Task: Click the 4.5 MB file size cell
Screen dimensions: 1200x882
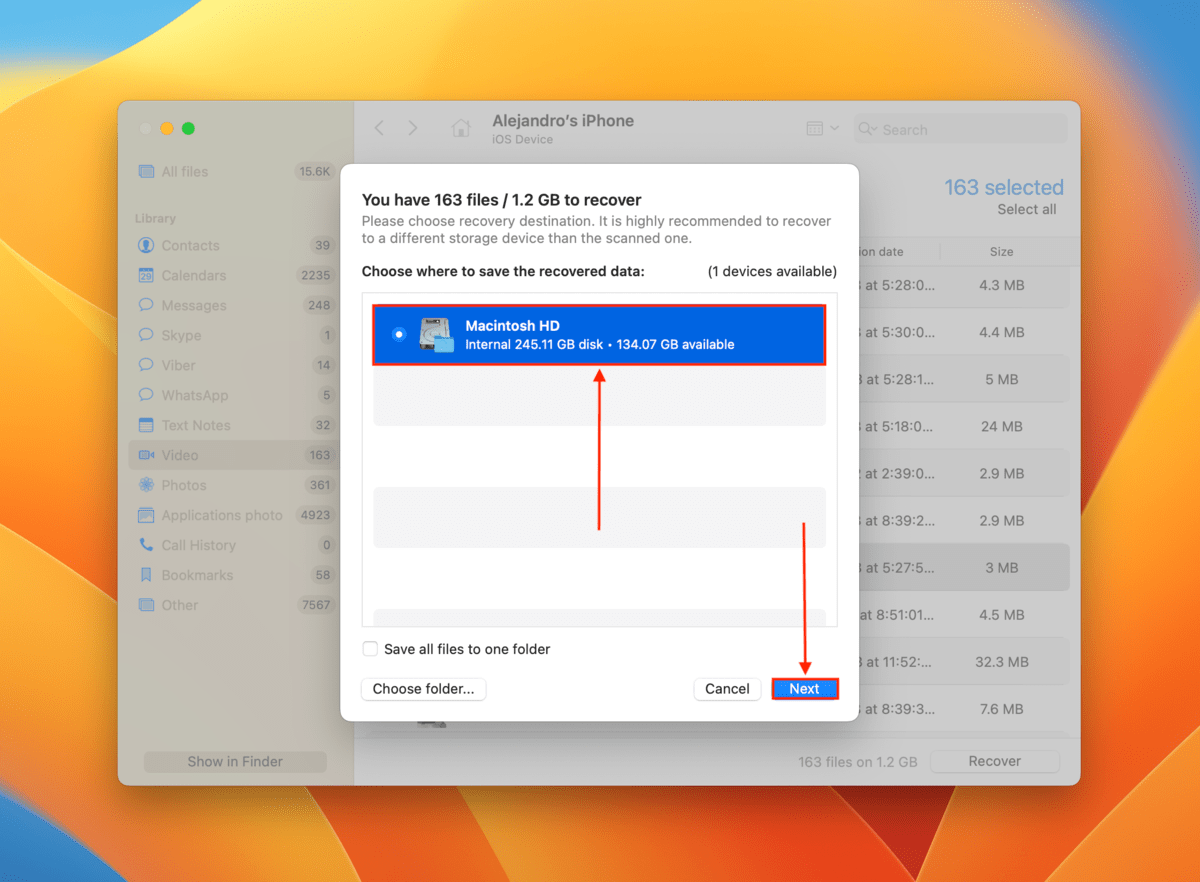Action: pyautogui.click(x=1001, y=614)
